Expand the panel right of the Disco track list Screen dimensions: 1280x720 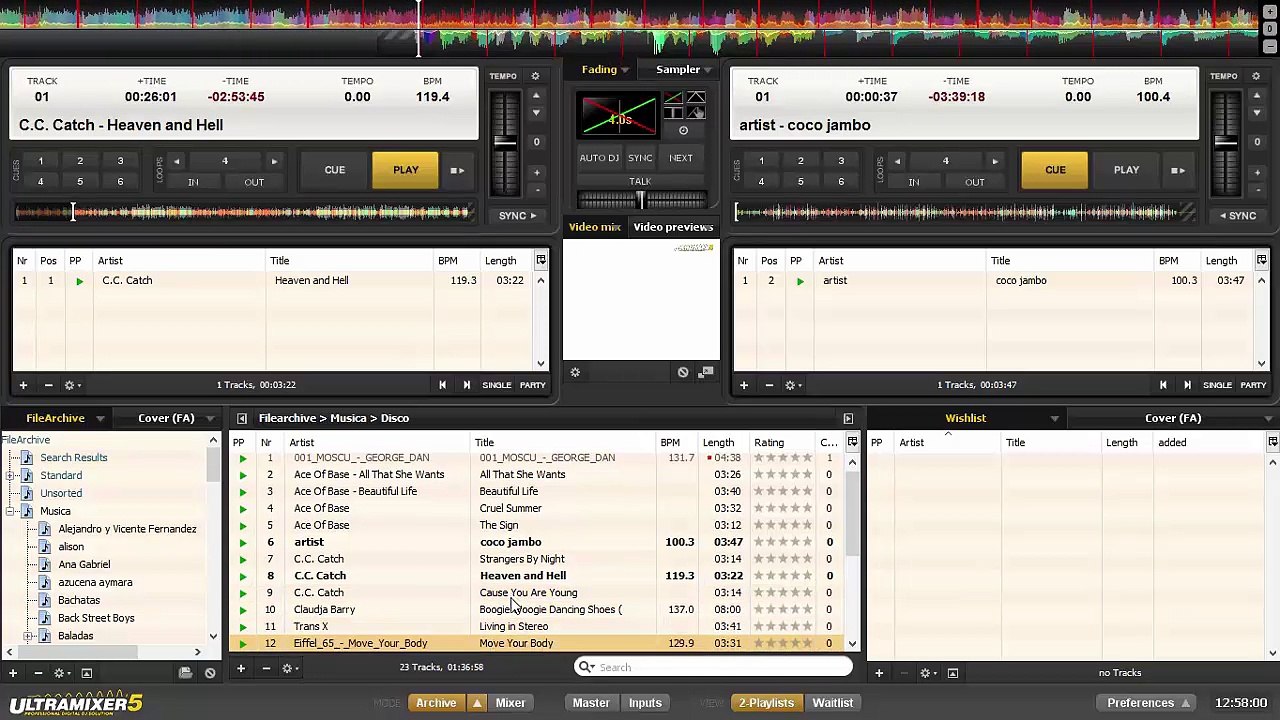[x=848, y=418]
